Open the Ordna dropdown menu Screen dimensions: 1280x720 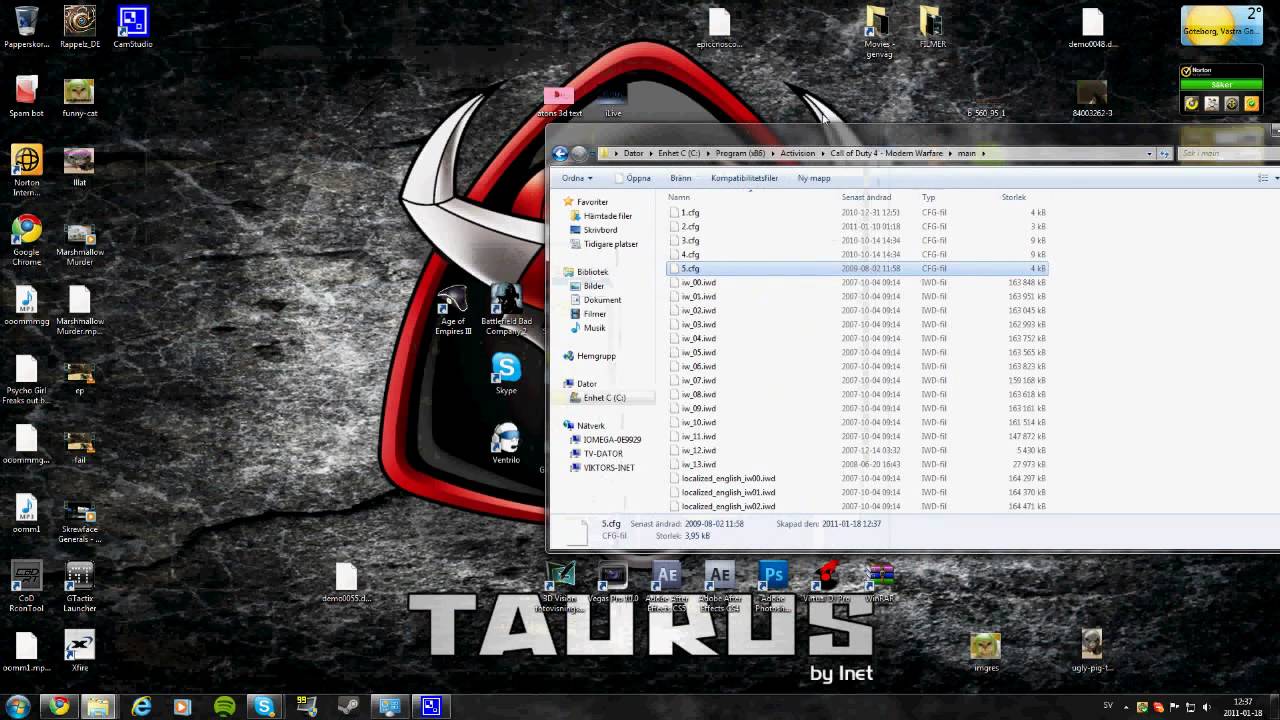point(577,178)
